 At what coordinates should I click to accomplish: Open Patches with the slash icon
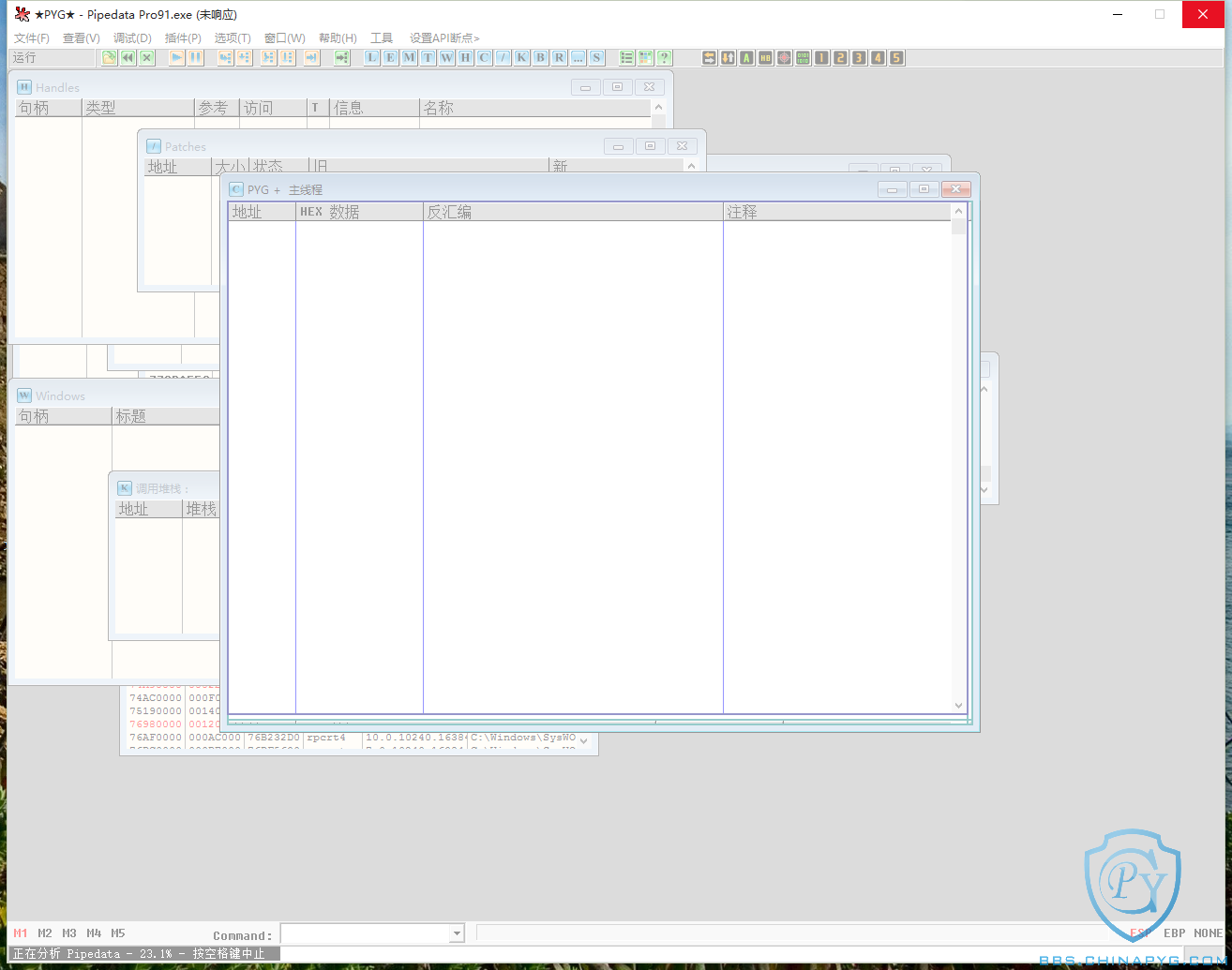coord(503,57)
